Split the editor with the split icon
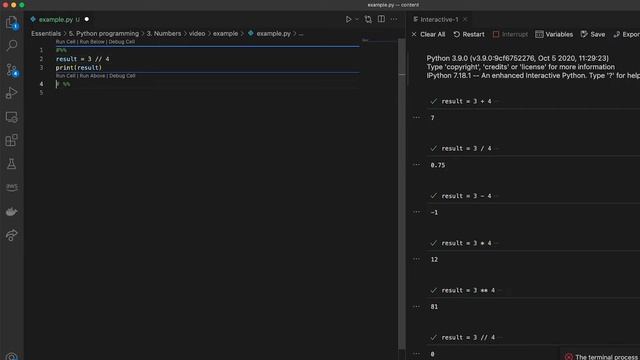The height and width of the screenshot is (360, 640). tap(381, 19)
